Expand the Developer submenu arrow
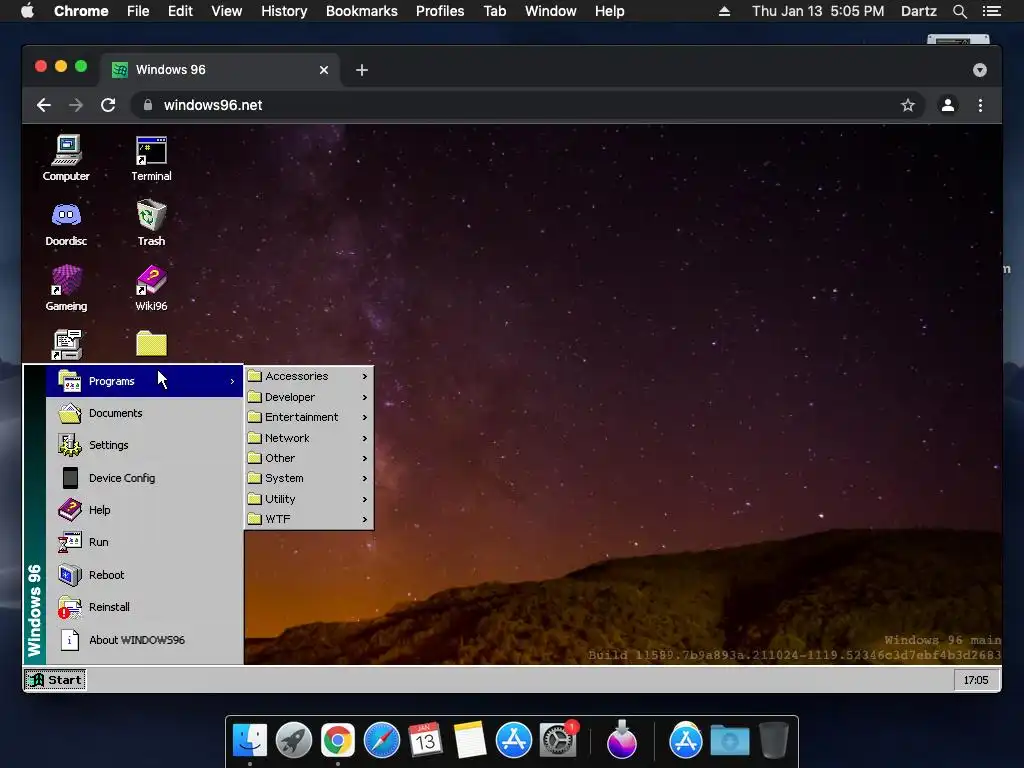The height and width of the screenshot is (768, 1024). click(364, 397)
